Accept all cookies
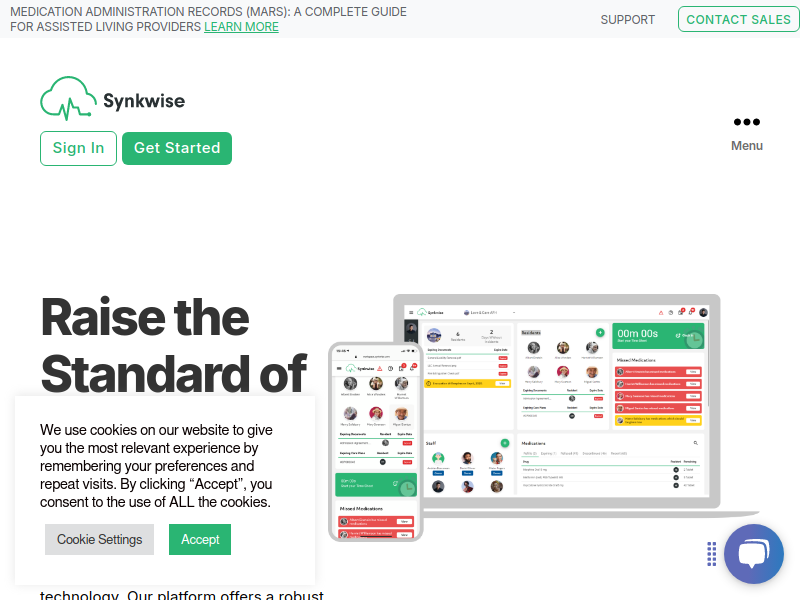 pyautogui.click(x=200, y=539)
